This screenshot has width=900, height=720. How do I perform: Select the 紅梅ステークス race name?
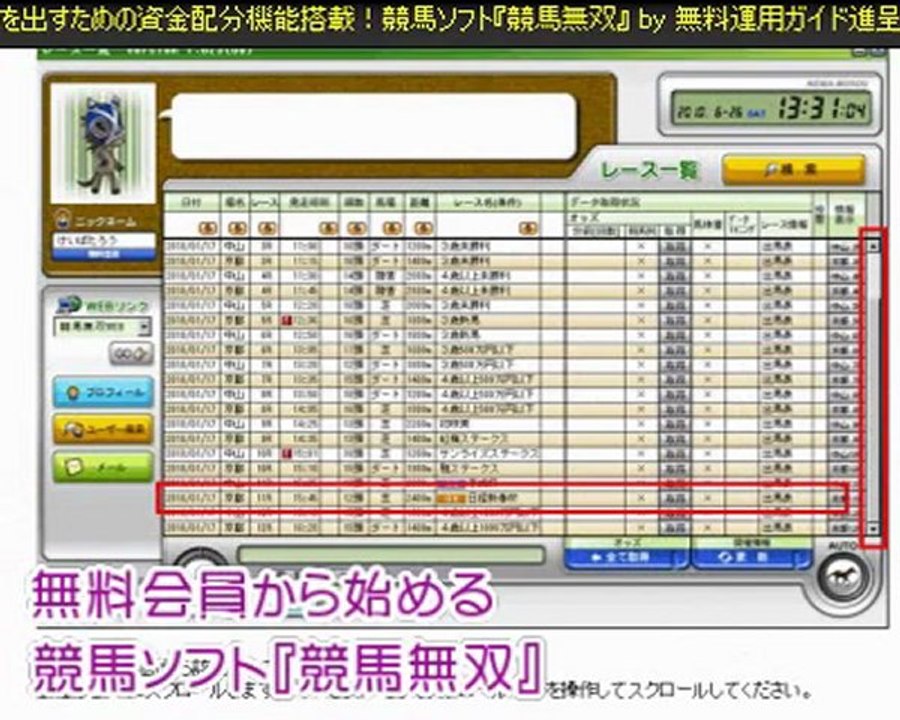tap(474, 439)
